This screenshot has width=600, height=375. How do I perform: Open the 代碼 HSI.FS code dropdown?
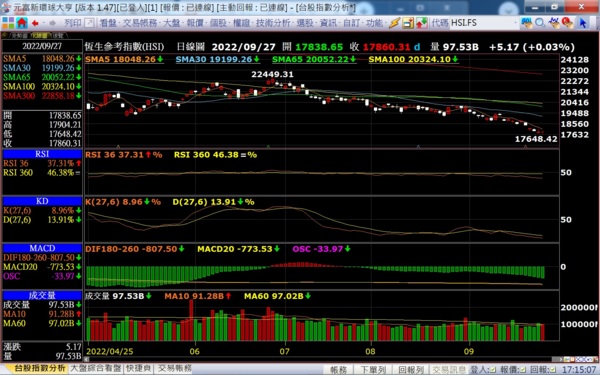484,23
